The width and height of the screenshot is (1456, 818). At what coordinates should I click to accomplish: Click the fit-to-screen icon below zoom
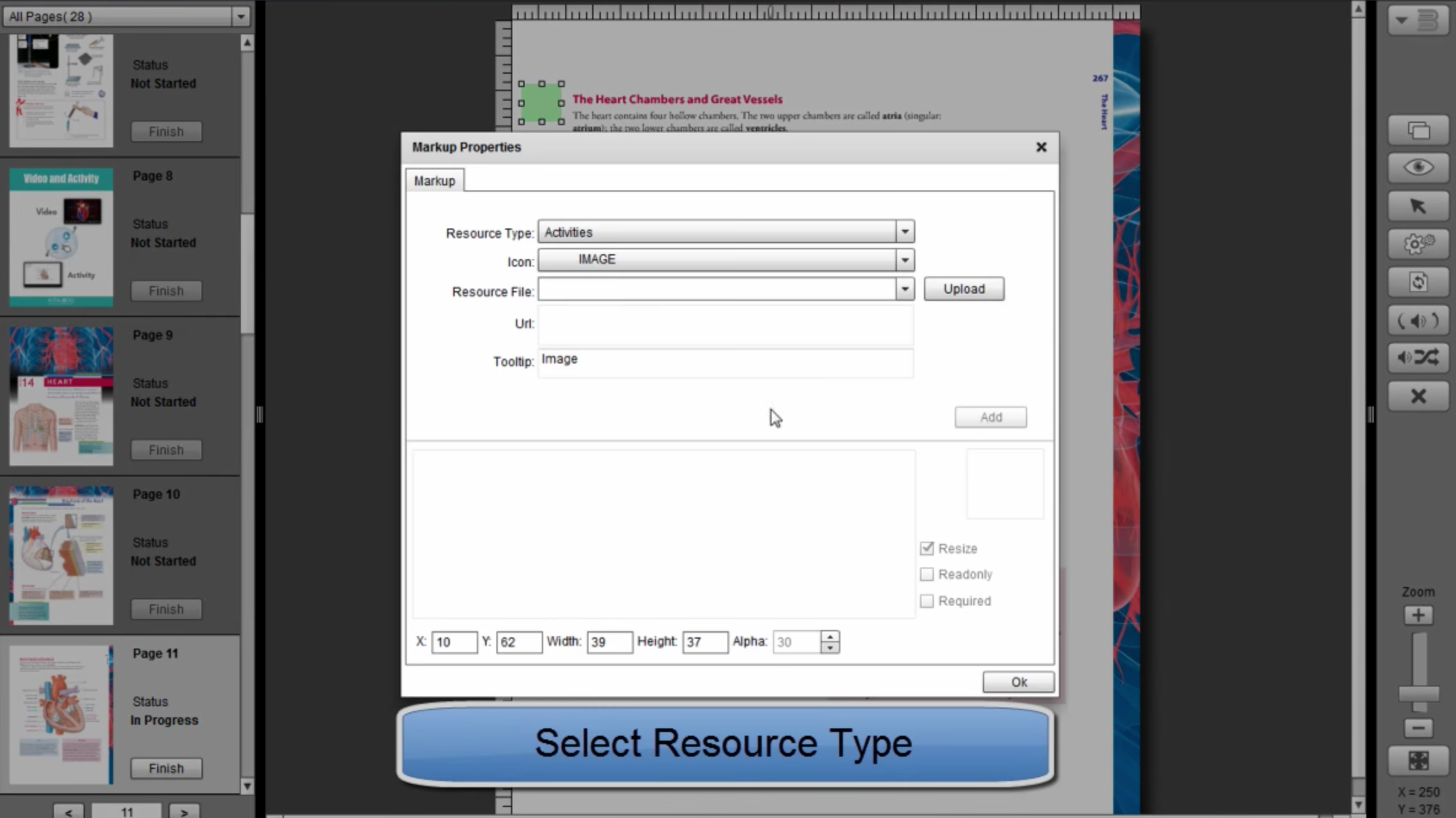coord(1418,761)
